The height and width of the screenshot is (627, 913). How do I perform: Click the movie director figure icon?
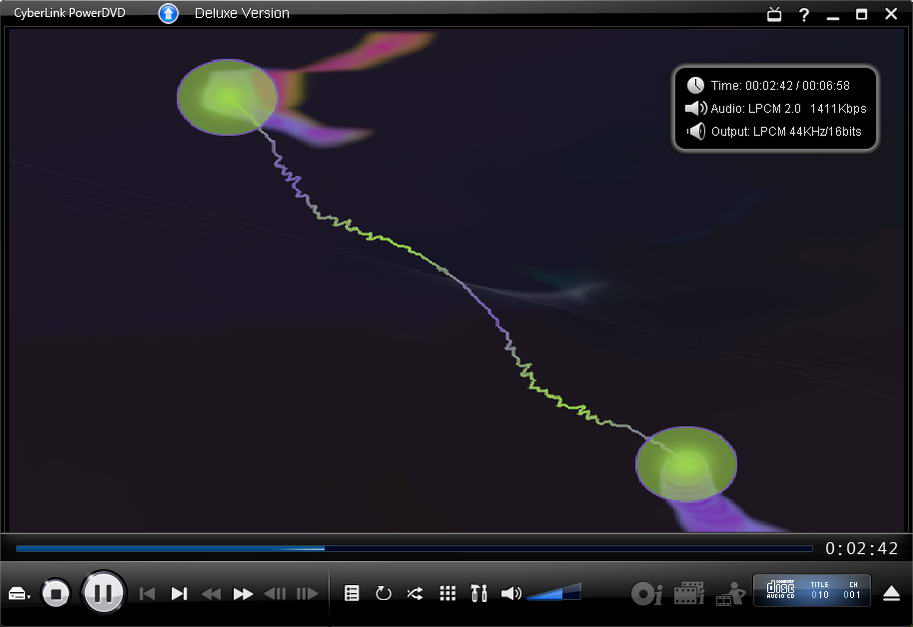[x=730, y=593]
